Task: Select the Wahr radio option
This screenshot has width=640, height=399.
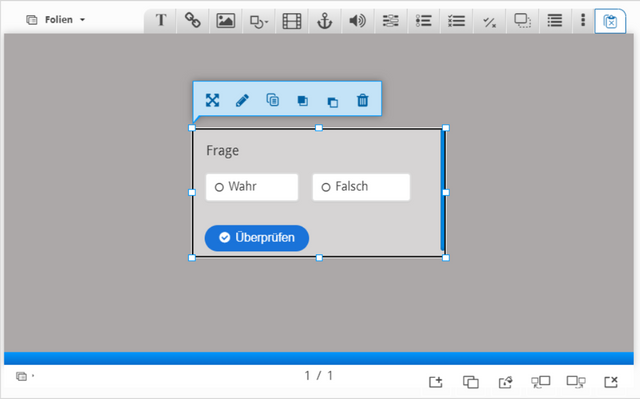Action: click(252, 187)
